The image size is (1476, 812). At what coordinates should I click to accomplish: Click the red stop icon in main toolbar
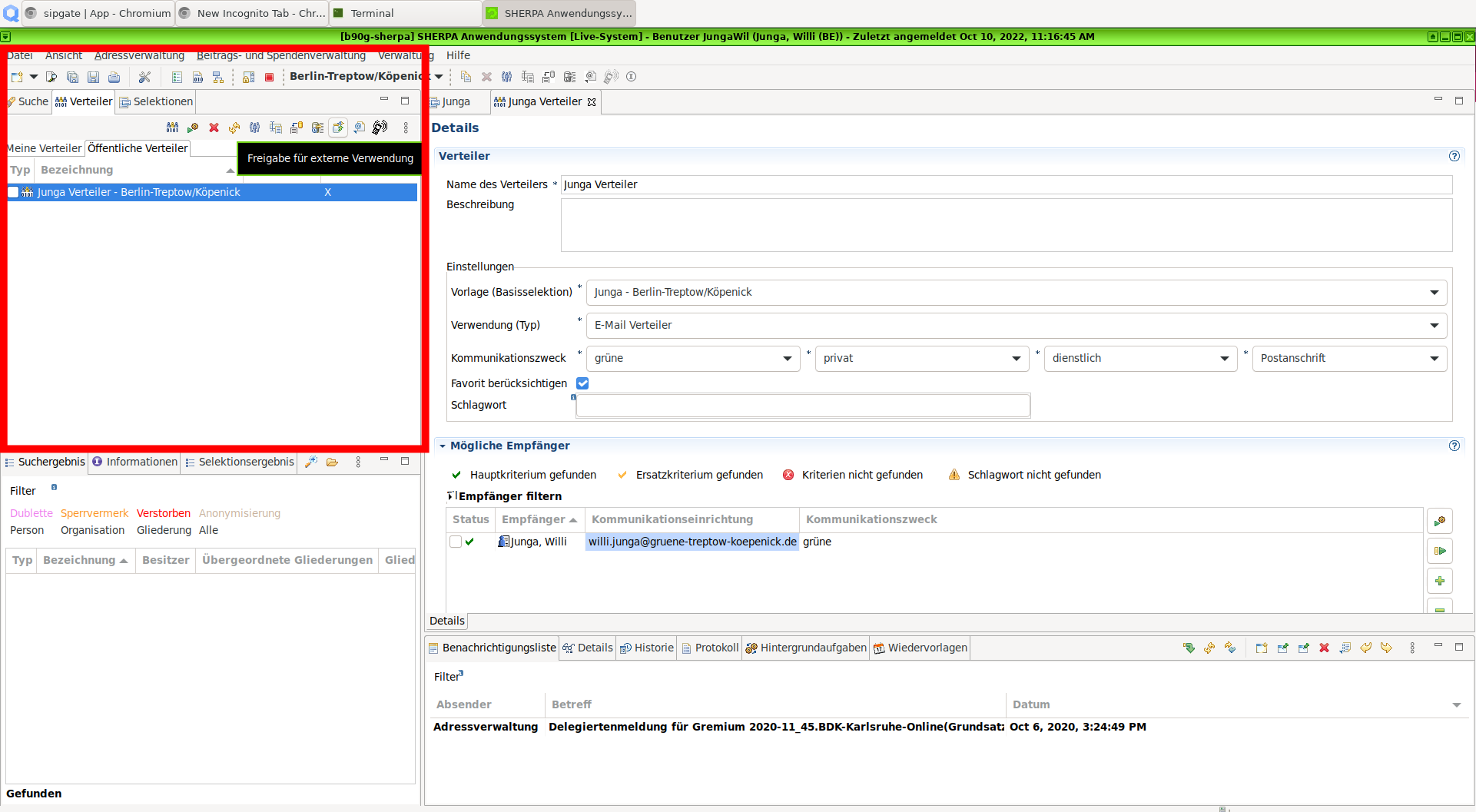tap(270, 77)
